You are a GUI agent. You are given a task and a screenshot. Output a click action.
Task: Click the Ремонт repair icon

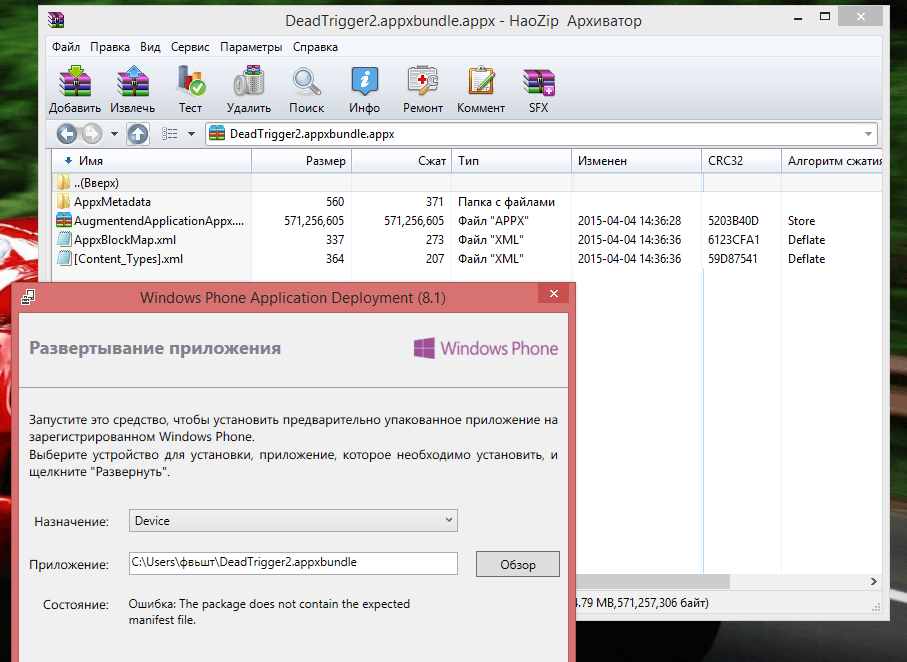click(x=423, y=82)
